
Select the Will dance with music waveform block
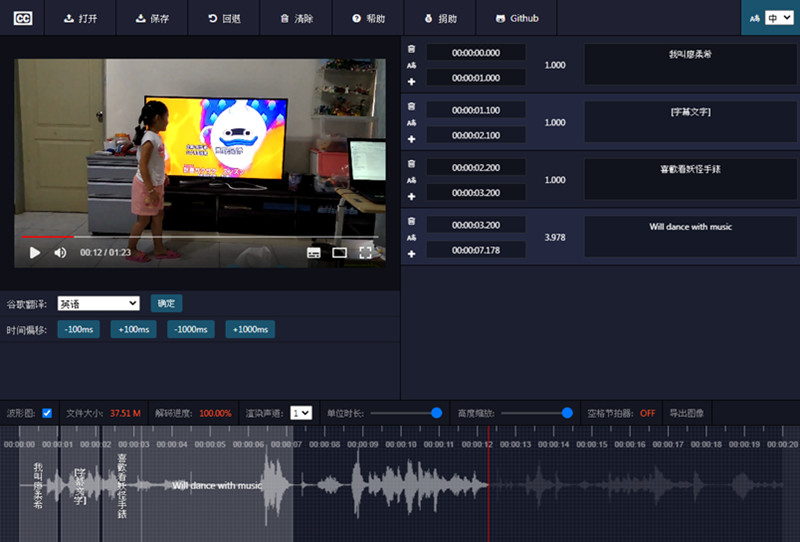[217, 485]
